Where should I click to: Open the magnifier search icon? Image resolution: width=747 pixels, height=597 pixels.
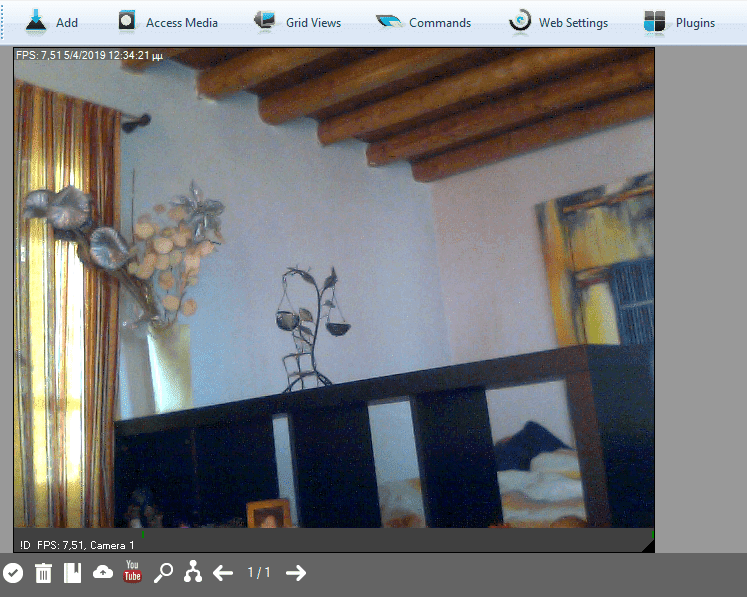pos(163,573)
